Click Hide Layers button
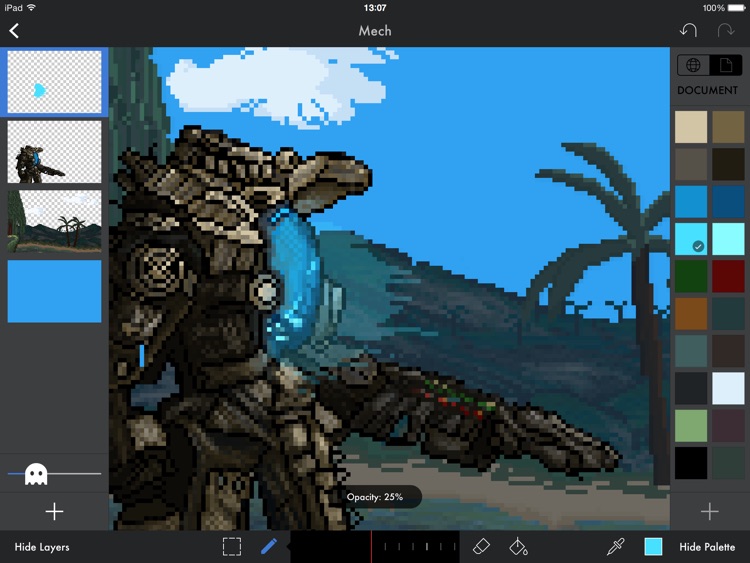 [42, 547]
